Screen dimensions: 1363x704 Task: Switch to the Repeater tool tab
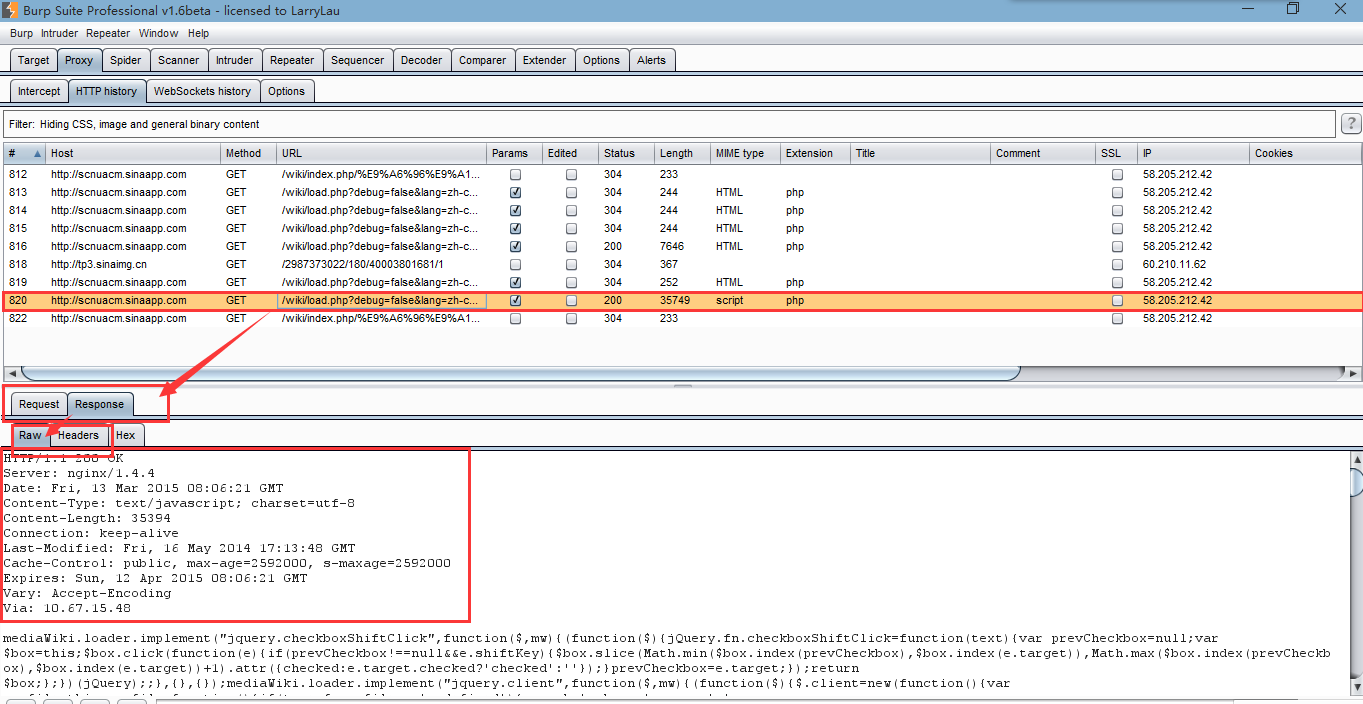(292, 60)
